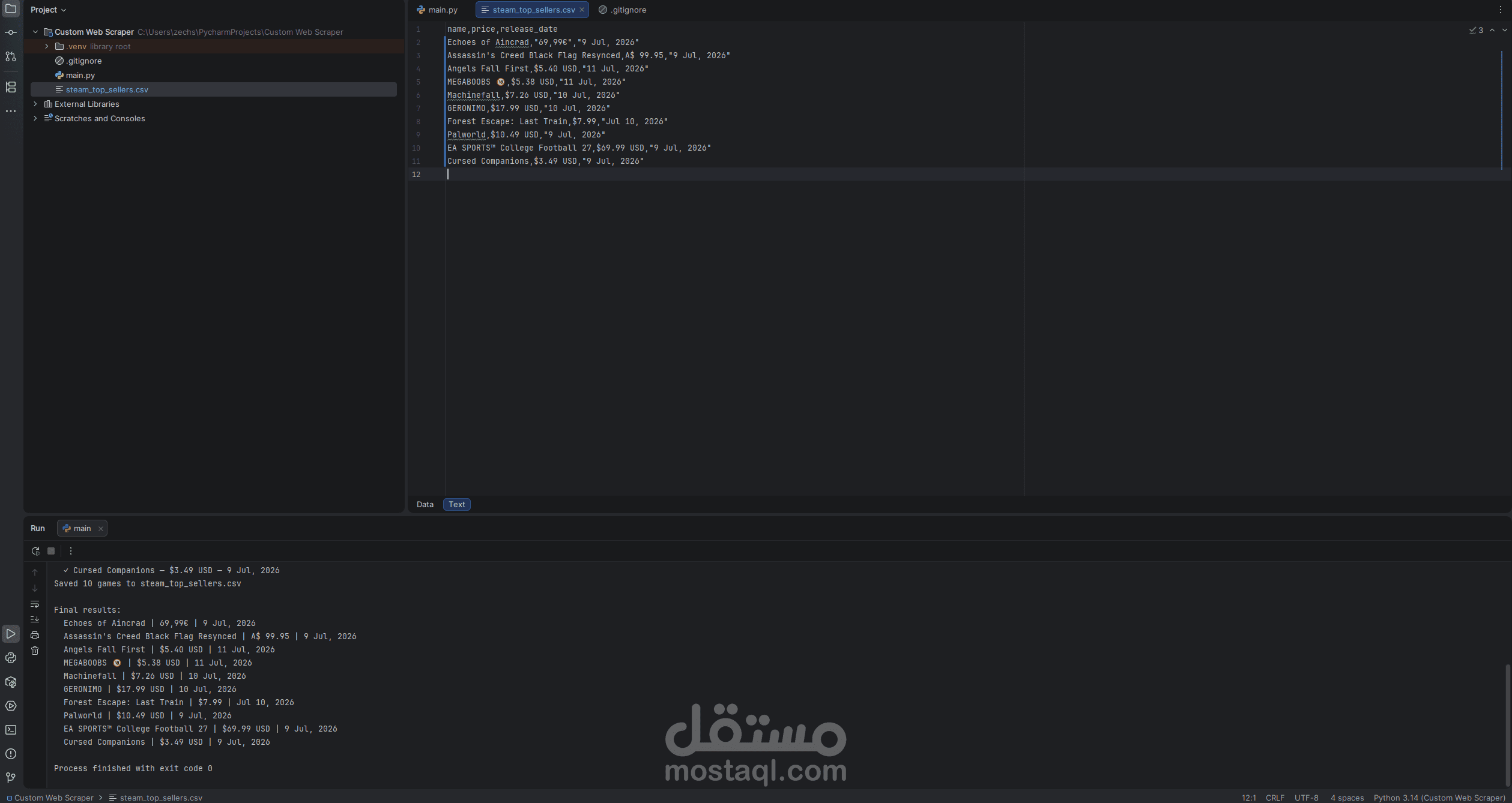Open the Commit tool window
Image resolution: width=1512 pixels, height=803 pixels.
[11, 32]
